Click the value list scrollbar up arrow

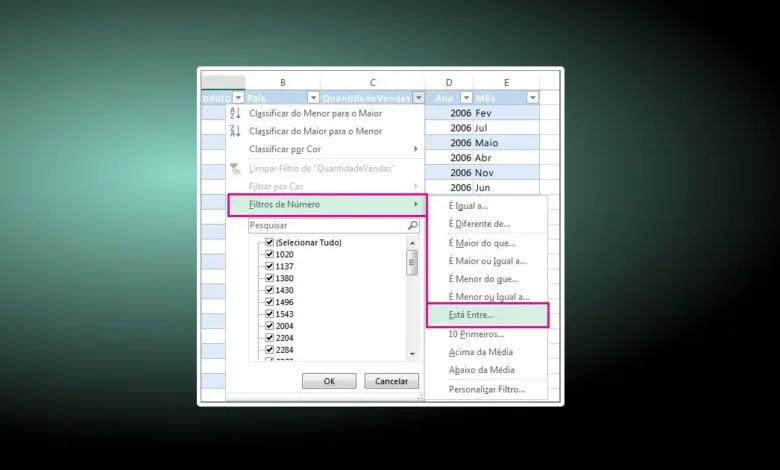click(412, 243)
